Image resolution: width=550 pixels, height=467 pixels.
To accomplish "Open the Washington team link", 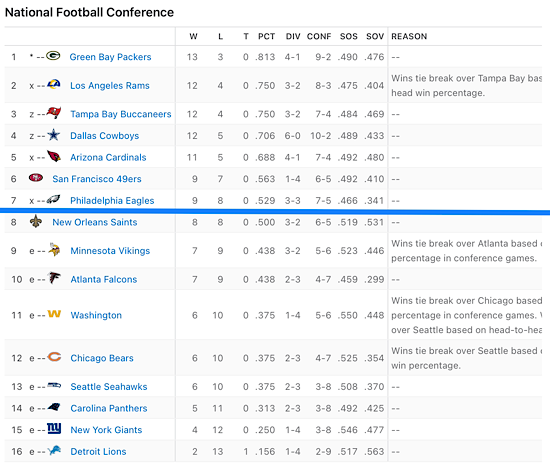I will point(96,315).
